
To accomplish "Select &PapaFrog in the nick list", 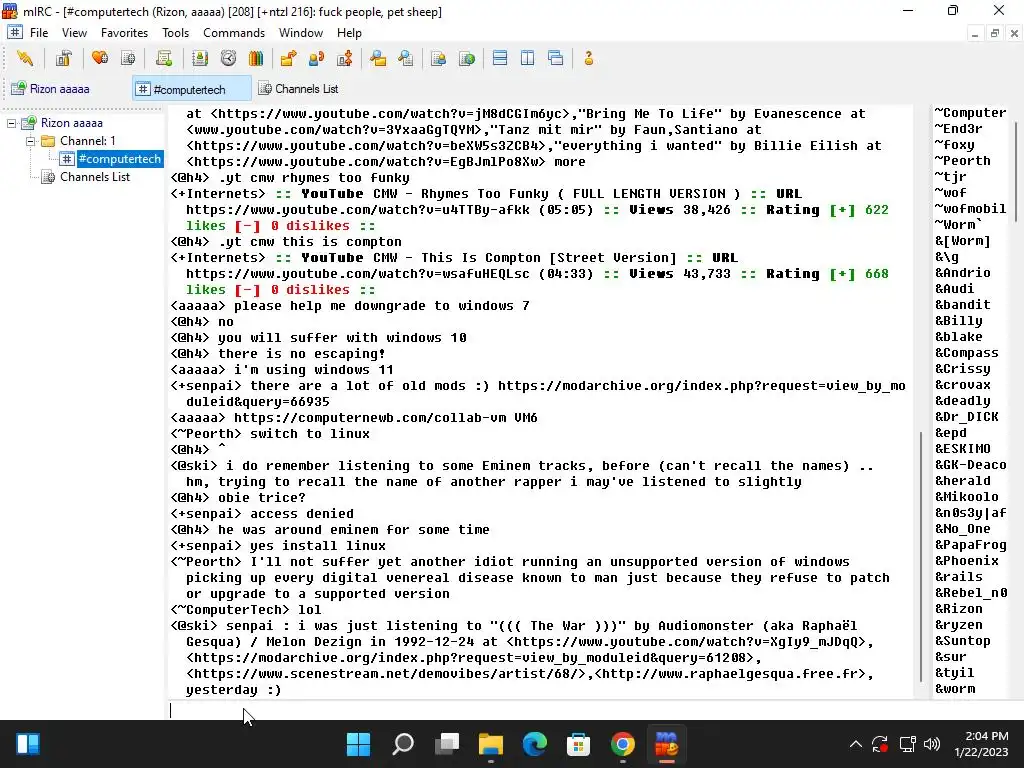I will click(x=970, y=545).
